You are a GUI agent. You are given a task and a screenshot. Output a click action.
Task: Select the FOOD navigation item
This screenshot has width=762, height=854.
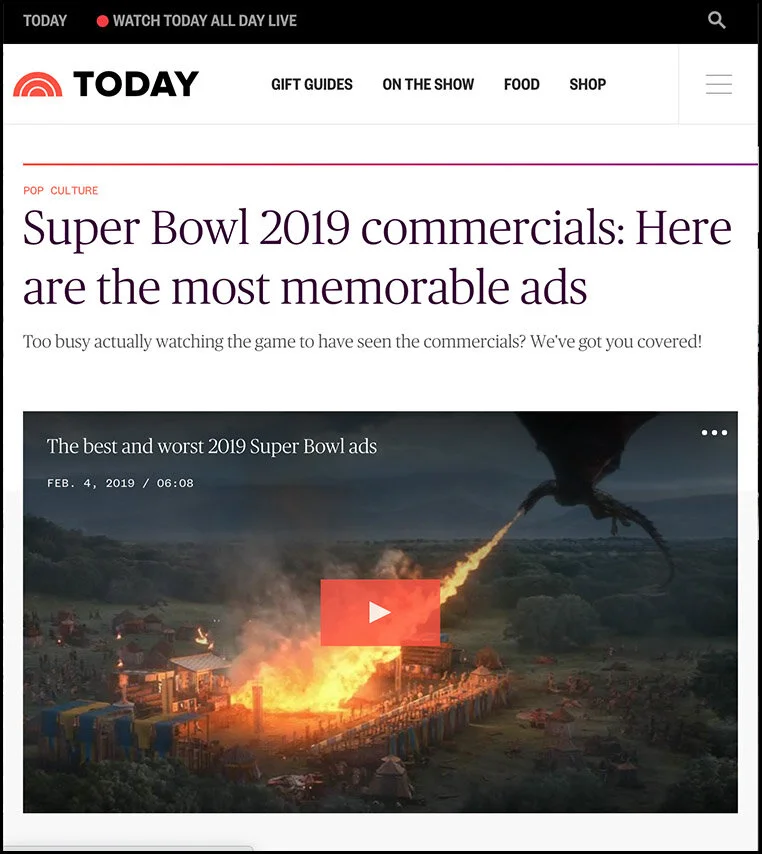tap(521, 84)
